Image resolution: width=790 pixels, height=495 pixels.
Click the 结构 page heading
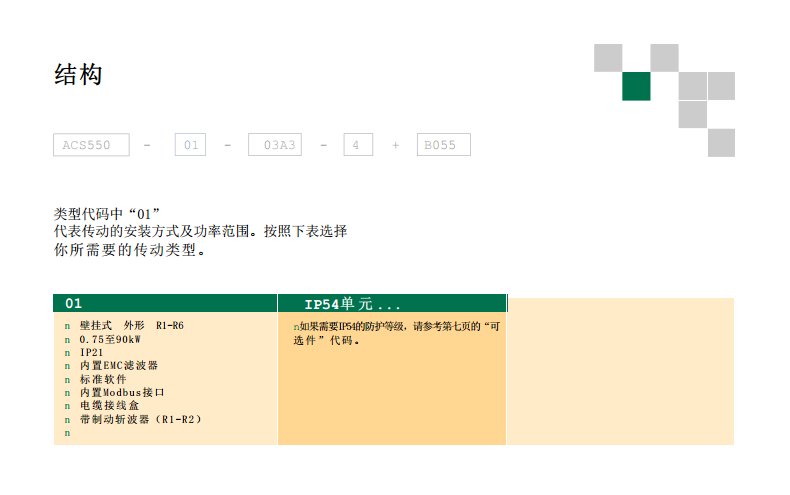[x=78, y=75]
